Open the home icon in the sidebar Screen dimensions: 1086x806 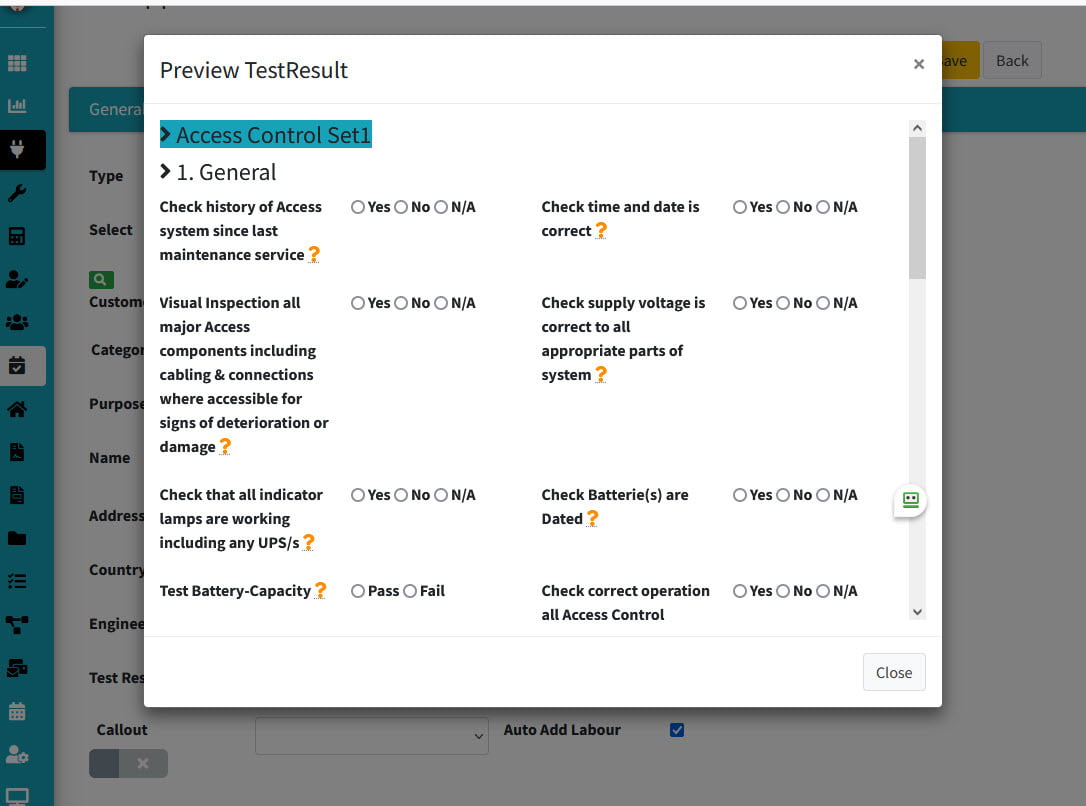pyautogui.click(x=17, y=409)
